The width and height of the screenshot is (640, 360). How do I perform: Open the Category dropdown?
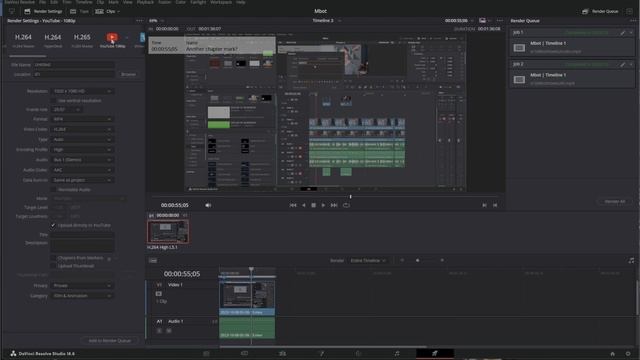[x=82, y=296]
